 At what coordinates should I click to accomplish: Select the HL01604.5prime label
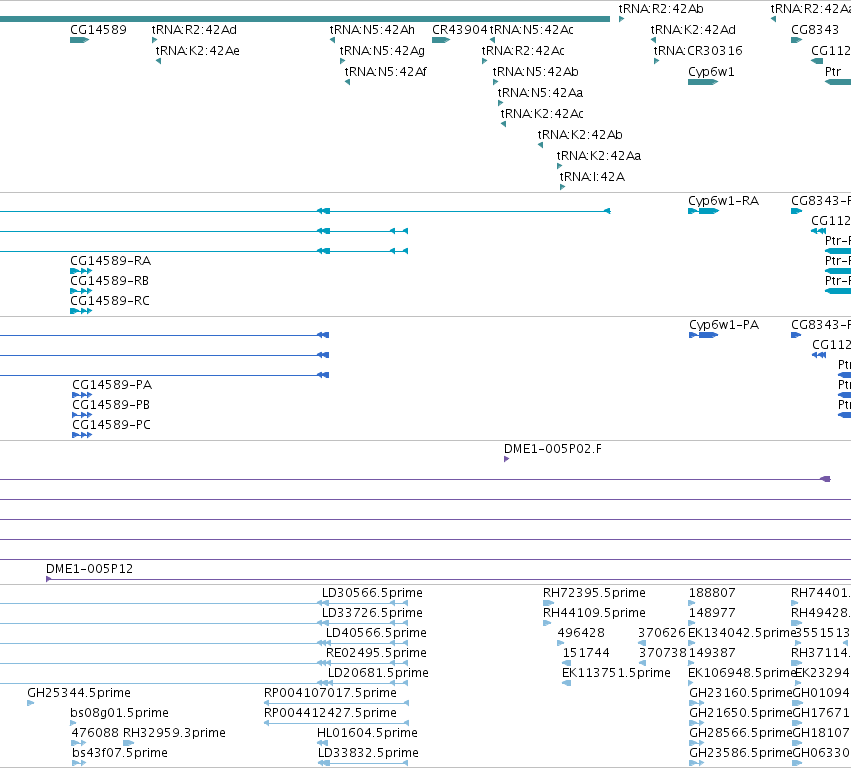click(367, 733)
